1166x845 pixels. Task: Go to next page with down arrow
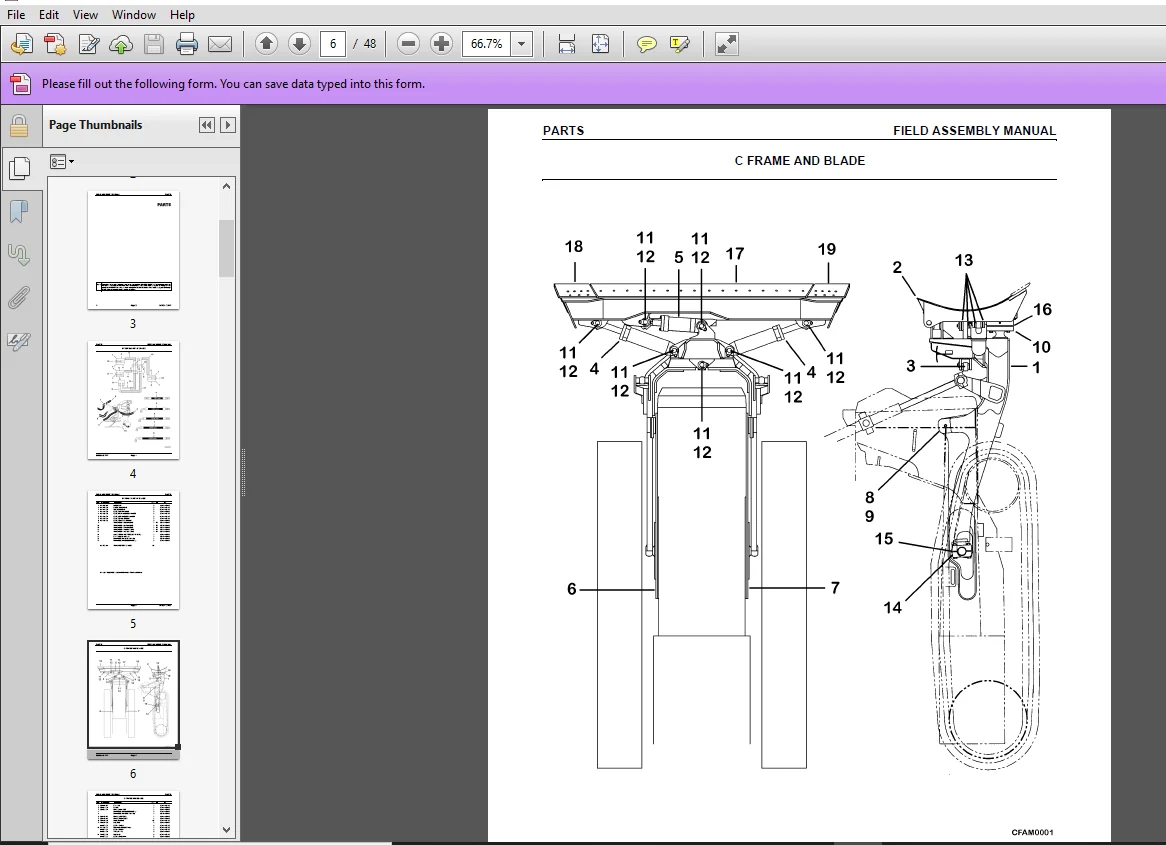pos(299,44)
